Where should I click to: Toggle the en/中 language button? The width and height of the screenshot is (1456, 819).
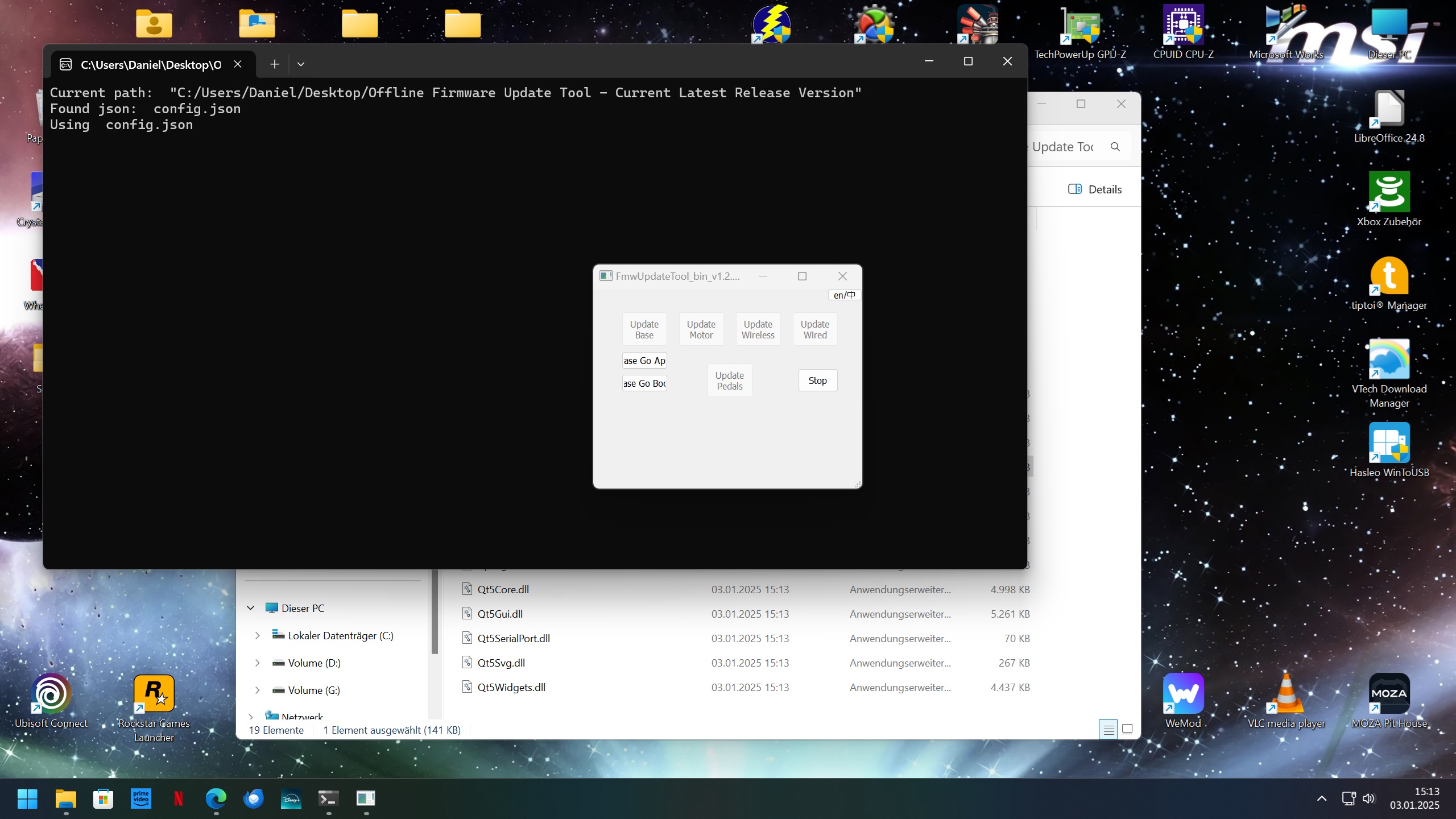click(x=844, y=295)
